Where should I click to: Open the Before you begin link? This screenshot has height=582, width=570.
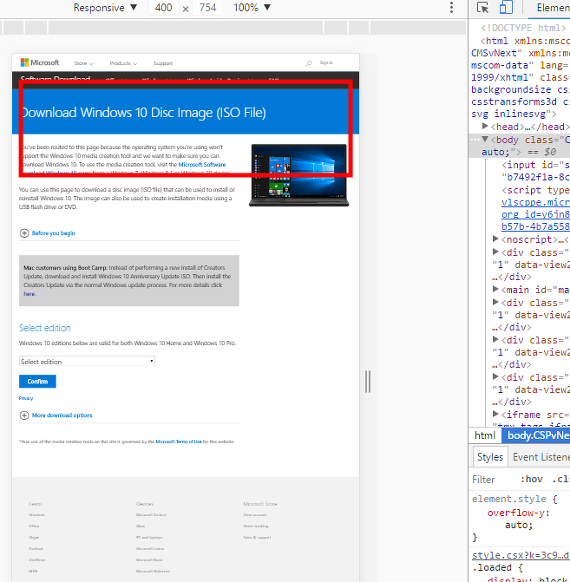[53, 233]
